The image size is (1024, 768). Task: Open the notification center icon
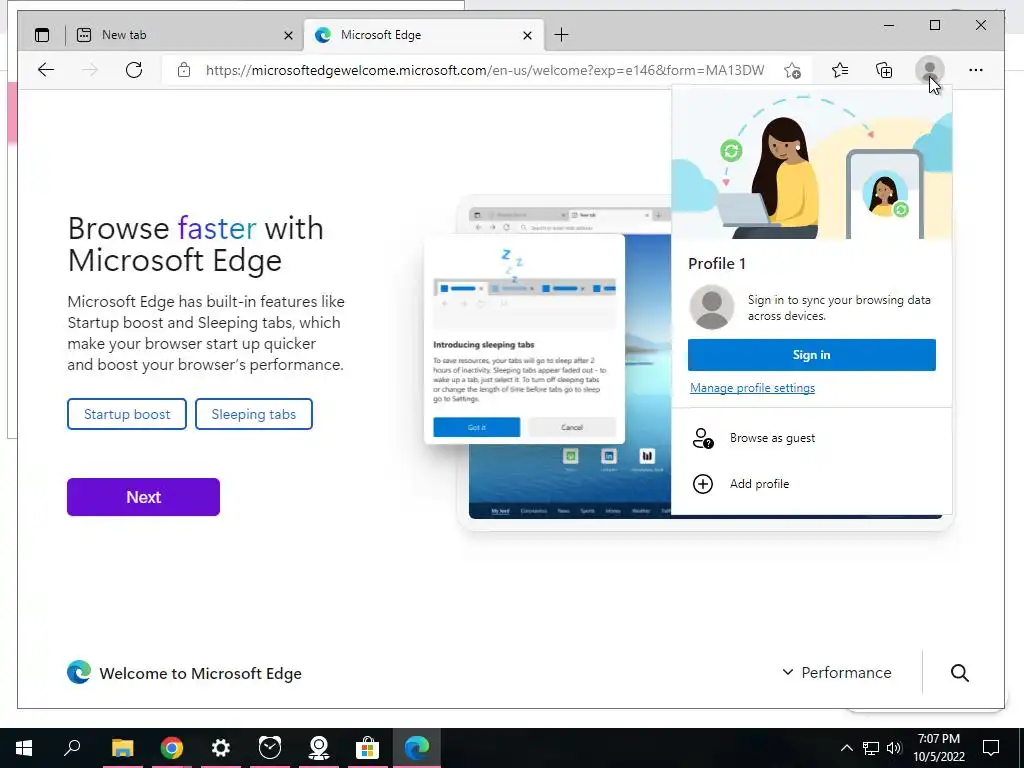pyautogui.click(x=991, y=748)
